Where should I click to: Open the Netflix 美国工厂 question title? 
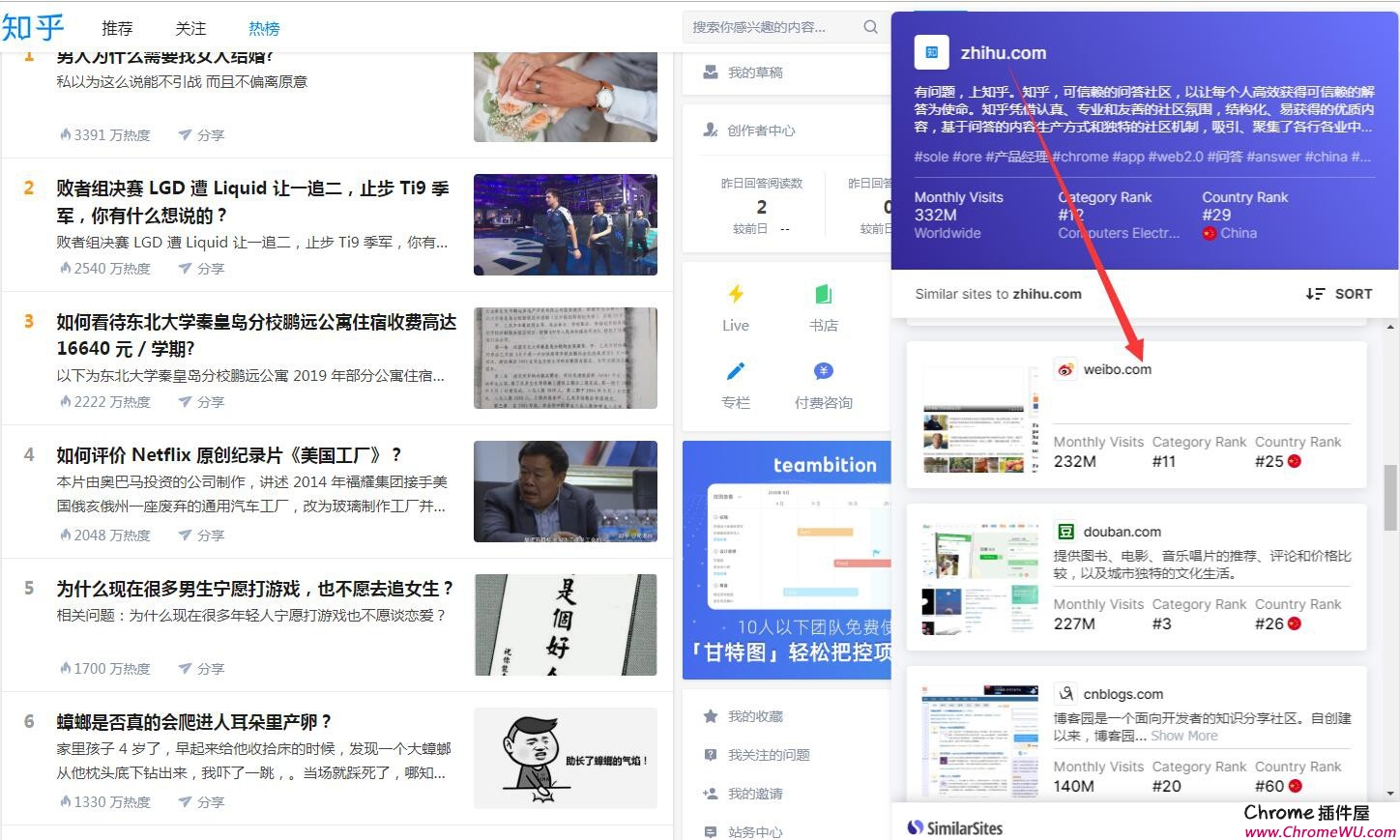(229, 455)
